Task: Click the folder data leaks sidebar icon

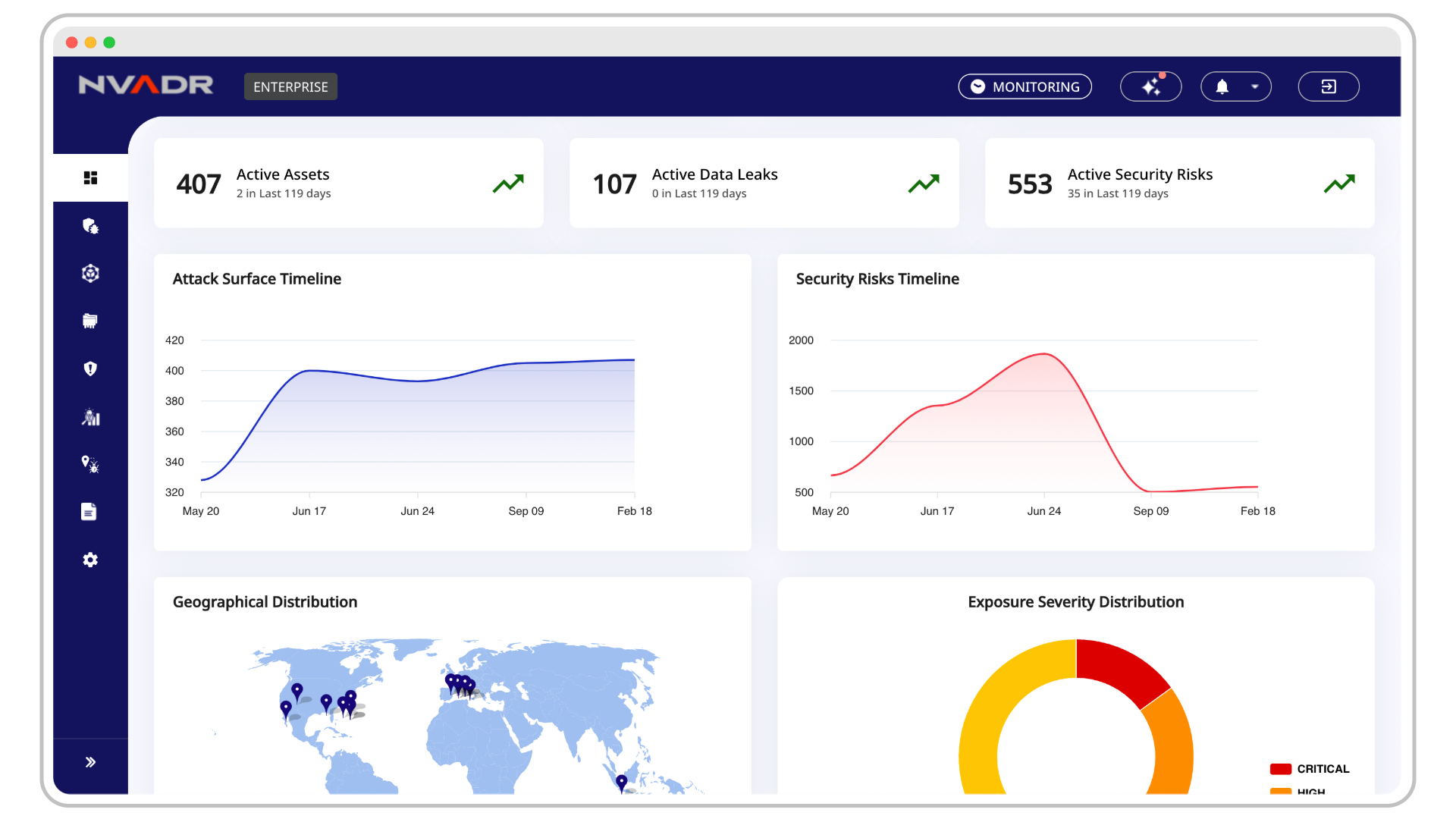Action: [x=90, y=321]
